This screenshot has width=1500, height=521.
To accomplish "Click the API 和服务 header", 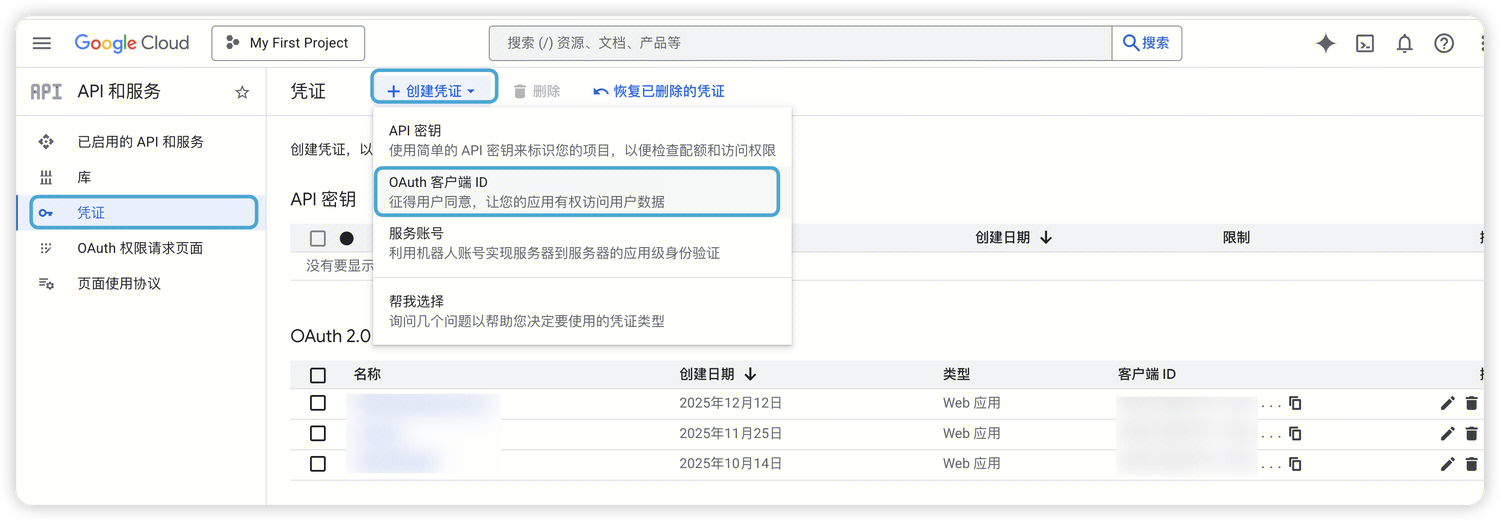I will tap(119, 92).
